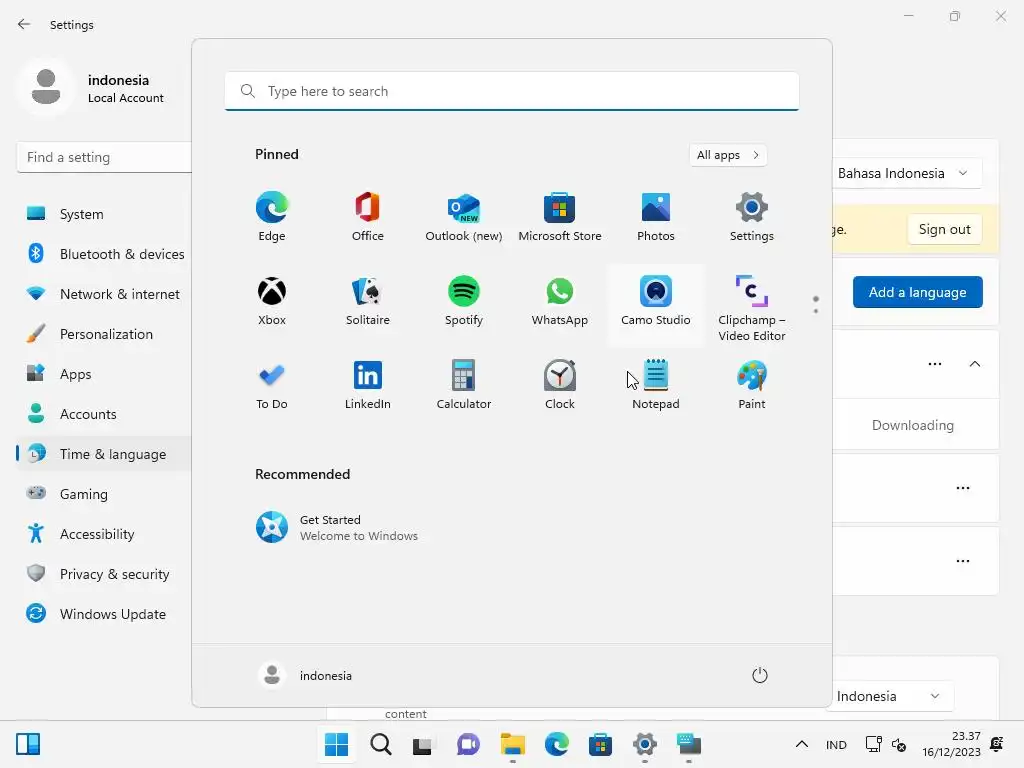Open Notepad from pinned apps

pyautogui.click(x=656, y=385)
